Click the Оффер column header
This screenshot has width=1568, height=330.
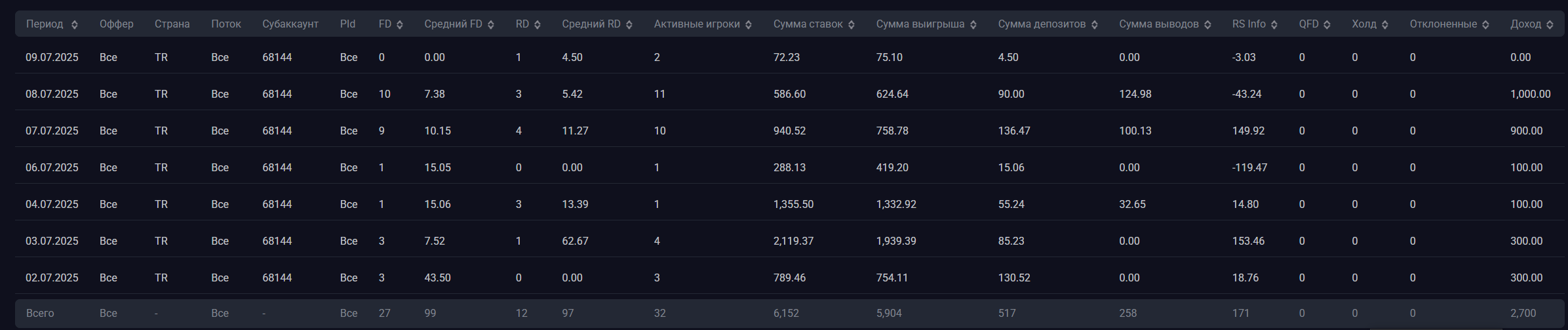(x=117, y=24)
